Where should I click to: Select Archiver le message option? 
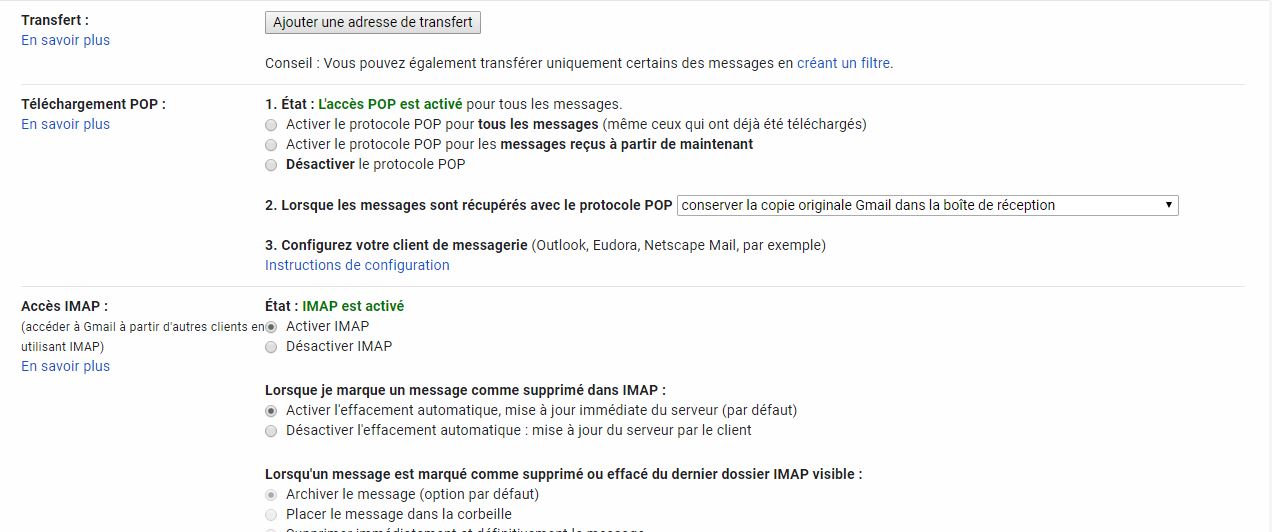[271, 495]
